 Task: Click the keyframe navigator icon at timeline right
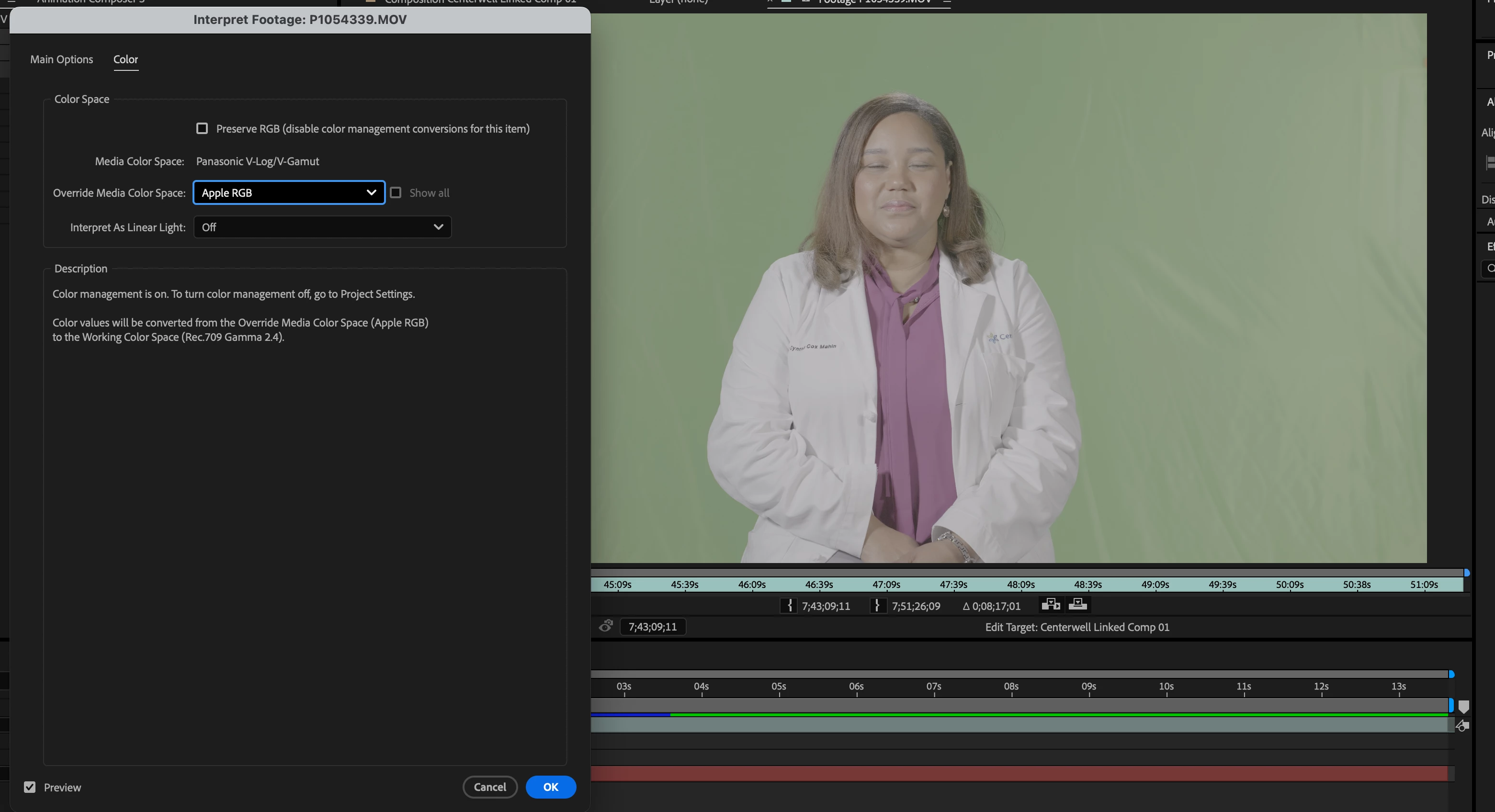1462,725
